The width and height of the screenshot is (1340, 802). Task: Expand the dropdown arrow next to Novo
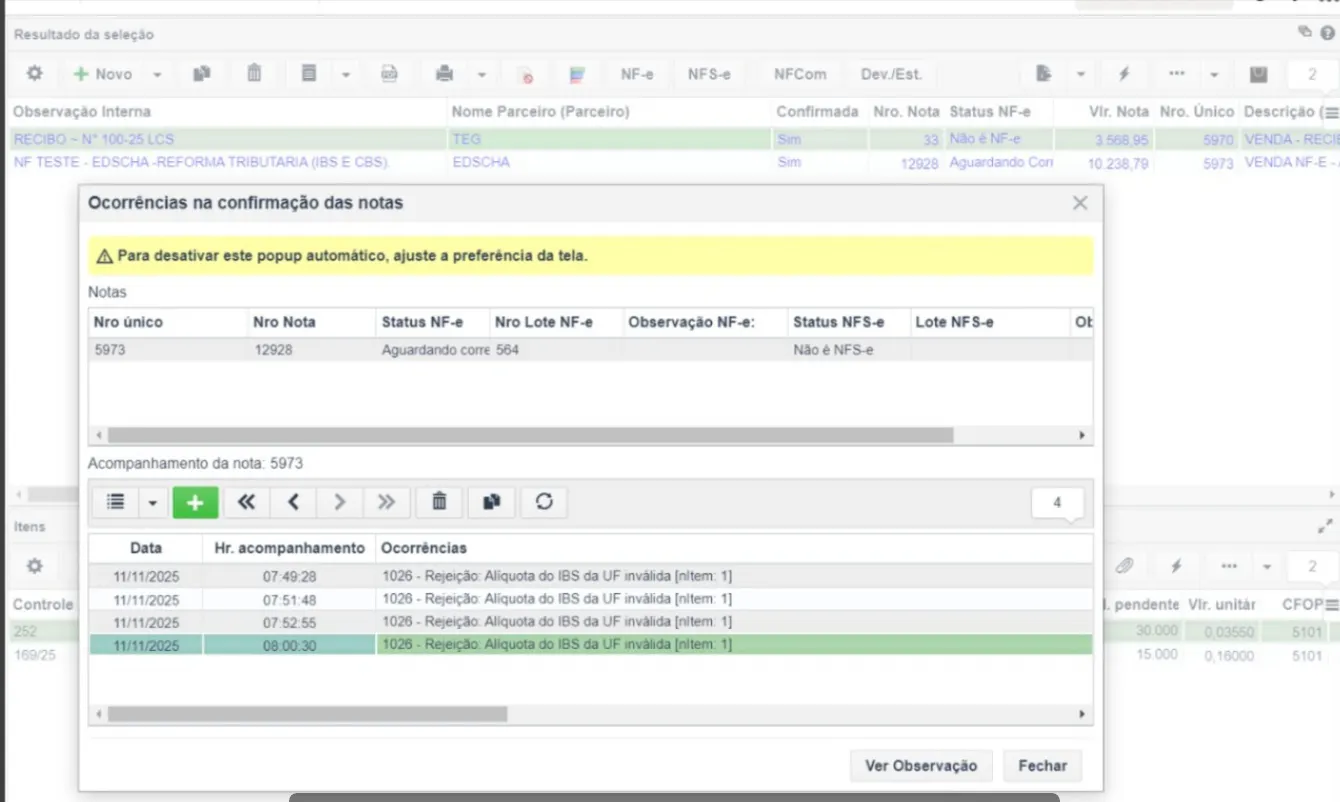(x=157, y=75)
